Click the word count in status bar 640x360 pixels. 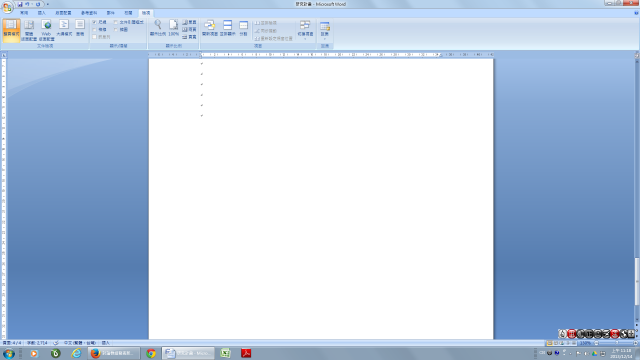[37, 343]
